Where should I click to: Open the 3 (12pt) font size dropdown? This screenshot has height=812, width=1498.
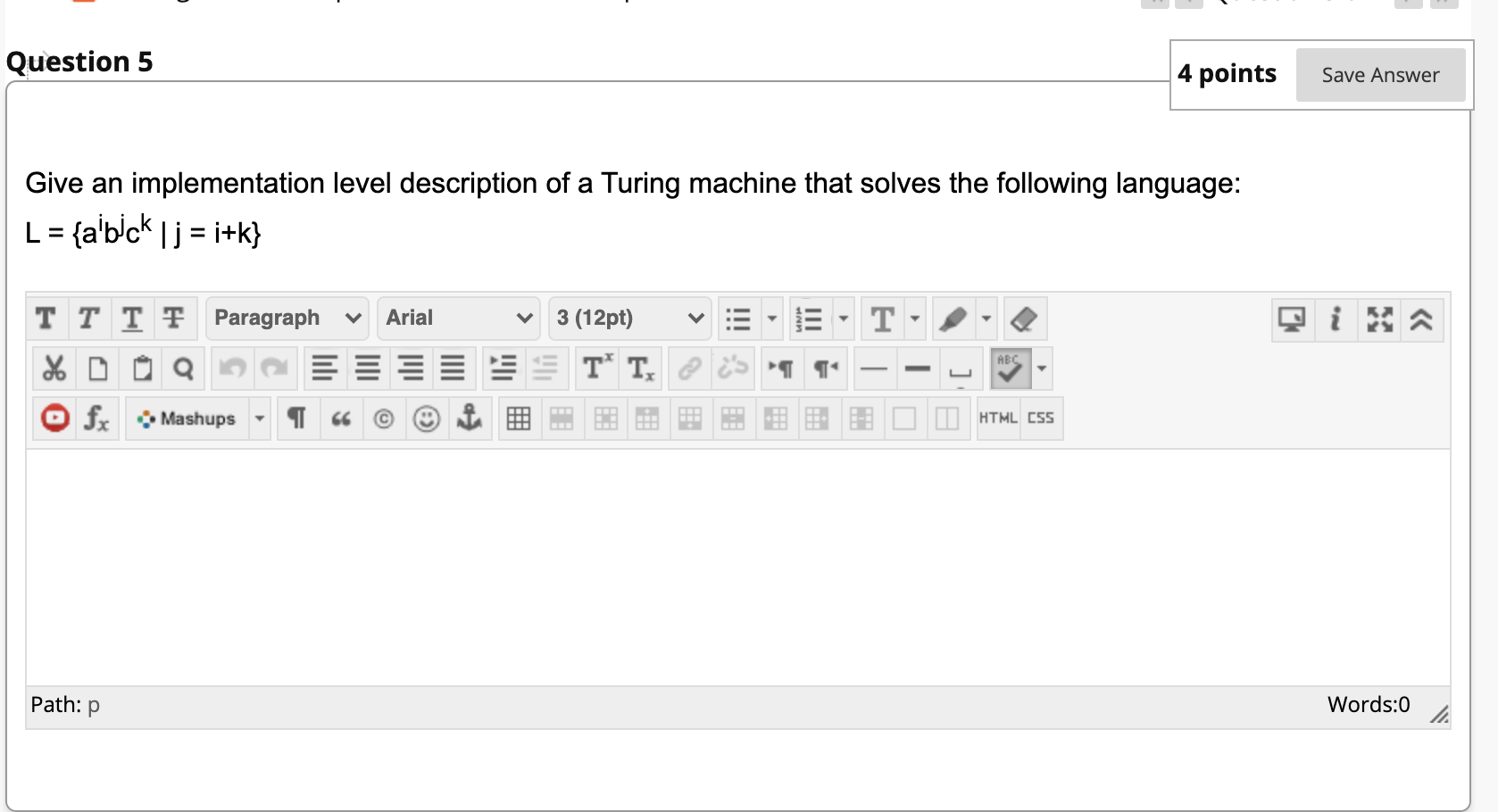(x=630, y=319)
